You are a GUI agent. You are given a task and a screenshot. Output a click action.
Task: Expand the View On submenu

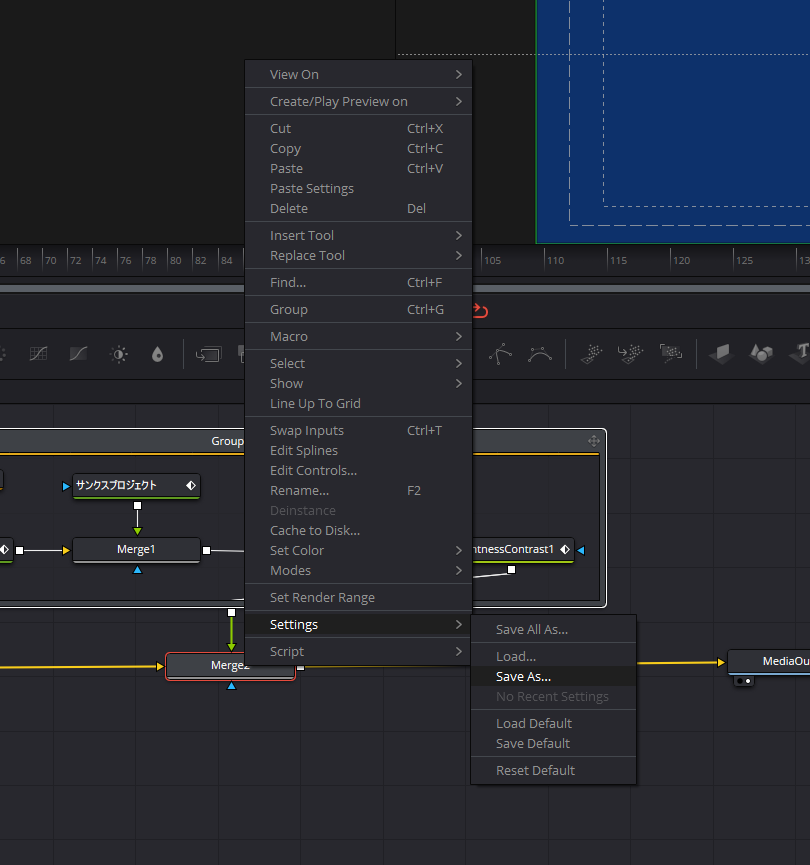pyautogui.click(x=358, y=74)
